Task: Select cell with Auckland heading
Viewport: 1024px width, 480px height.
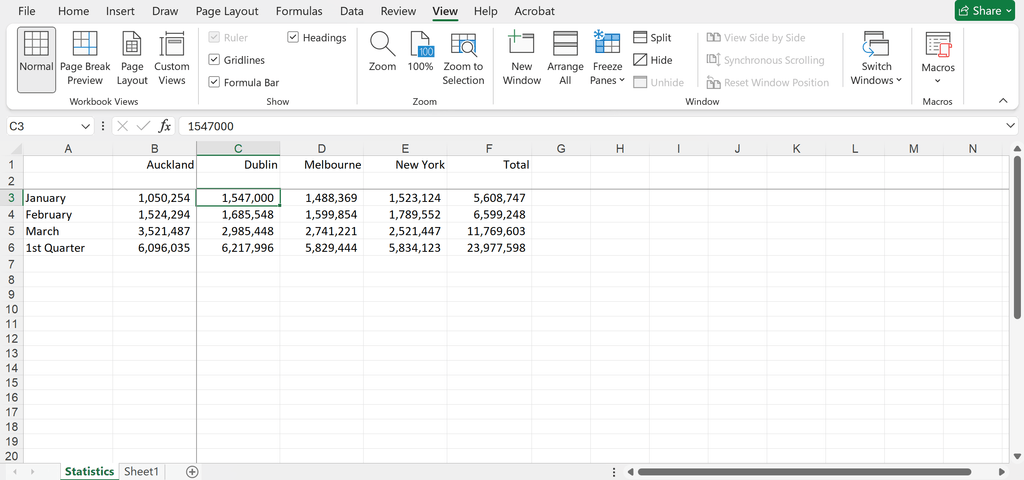Action: [x=154, y=165]
